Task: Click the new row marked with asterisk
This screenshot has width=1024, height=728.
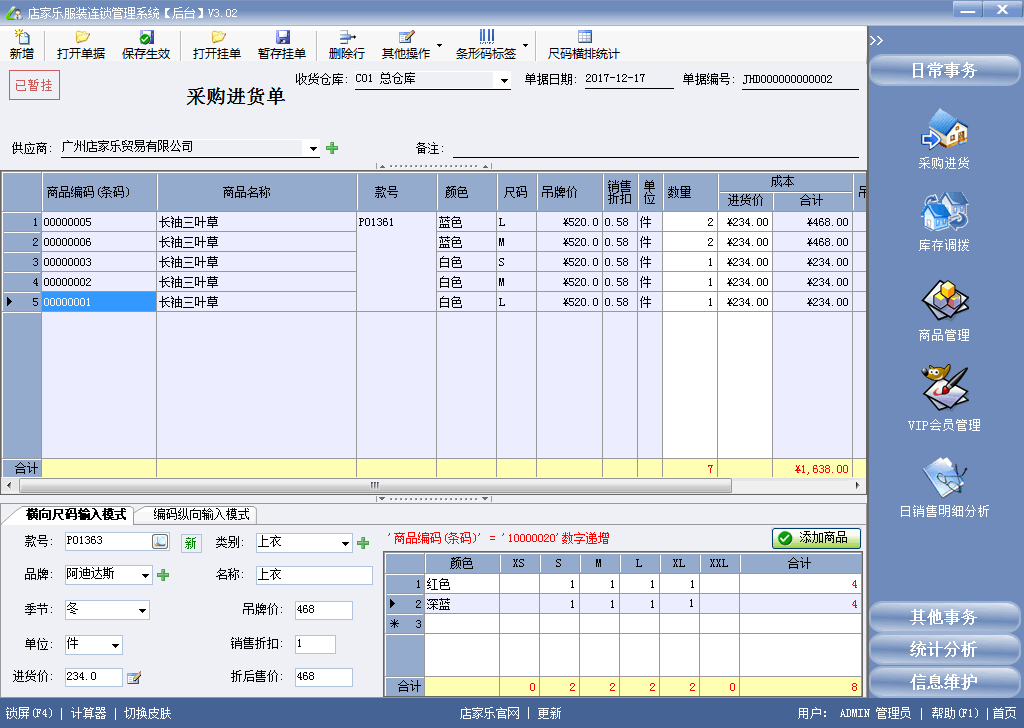Action: [624, 624]
